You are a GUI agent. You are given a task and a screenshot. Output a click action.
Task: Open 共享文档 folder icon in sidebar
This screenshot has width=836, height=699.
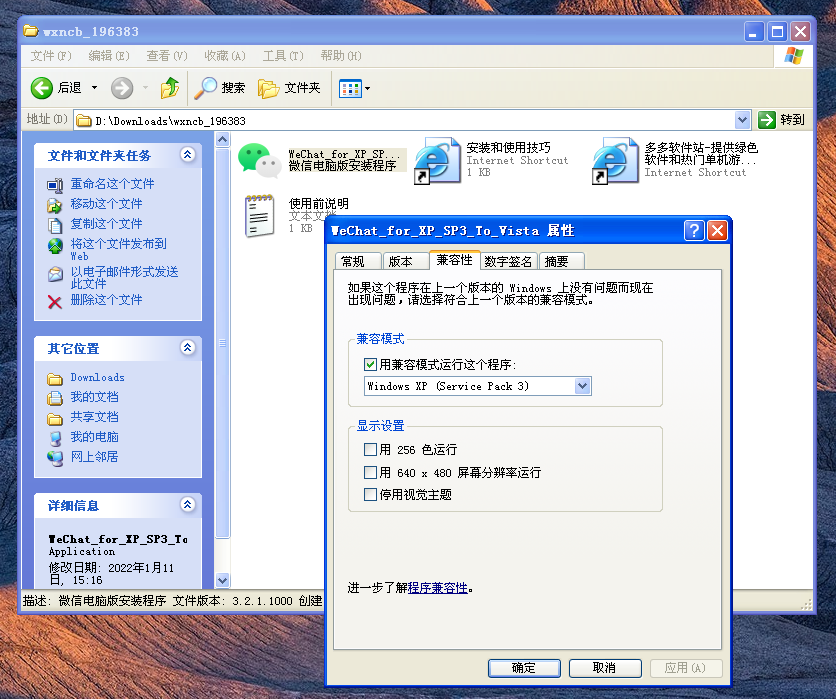point(54,419)
